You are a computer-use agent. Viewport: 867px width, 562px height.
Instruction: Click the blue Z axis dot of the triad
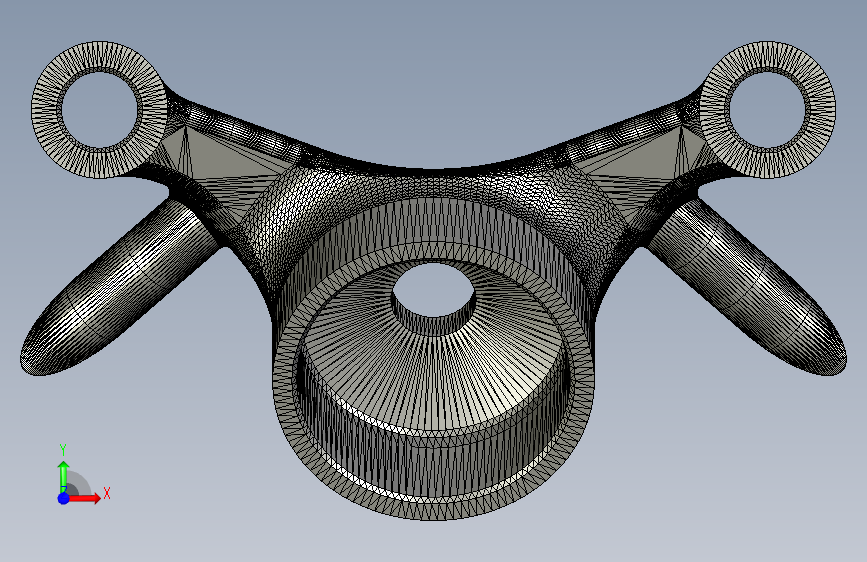click(x=64, y=498)
